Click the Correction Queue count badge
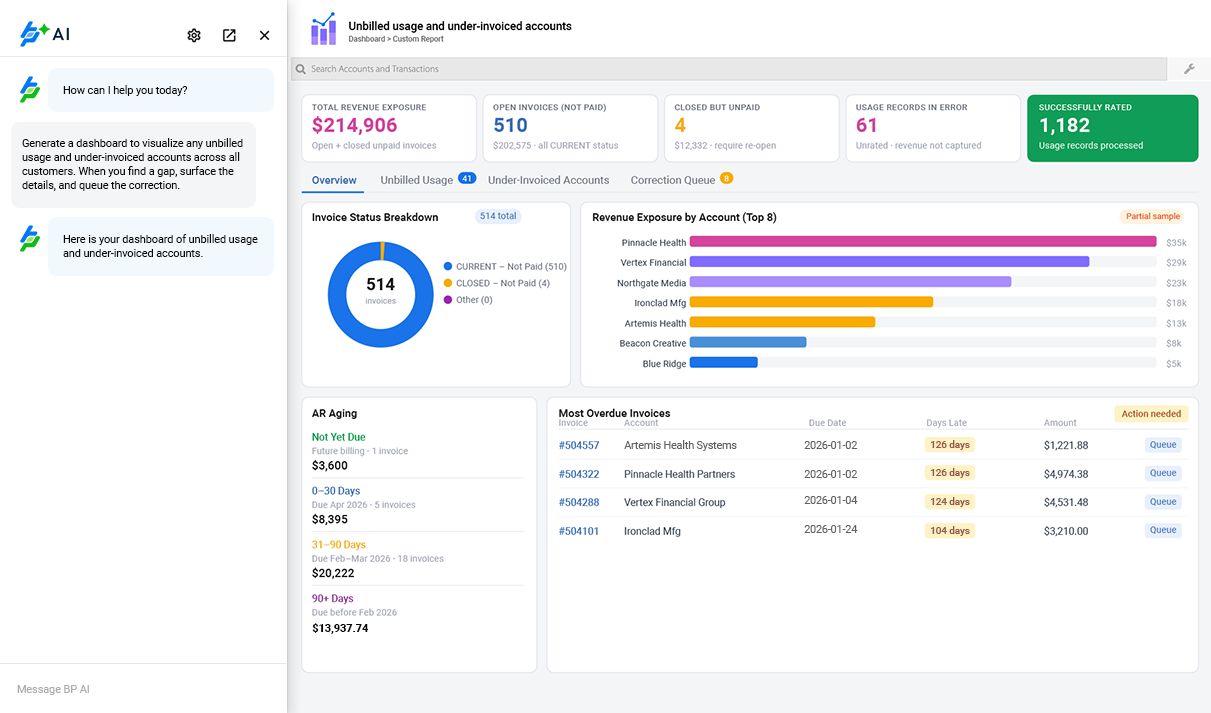 727,178
